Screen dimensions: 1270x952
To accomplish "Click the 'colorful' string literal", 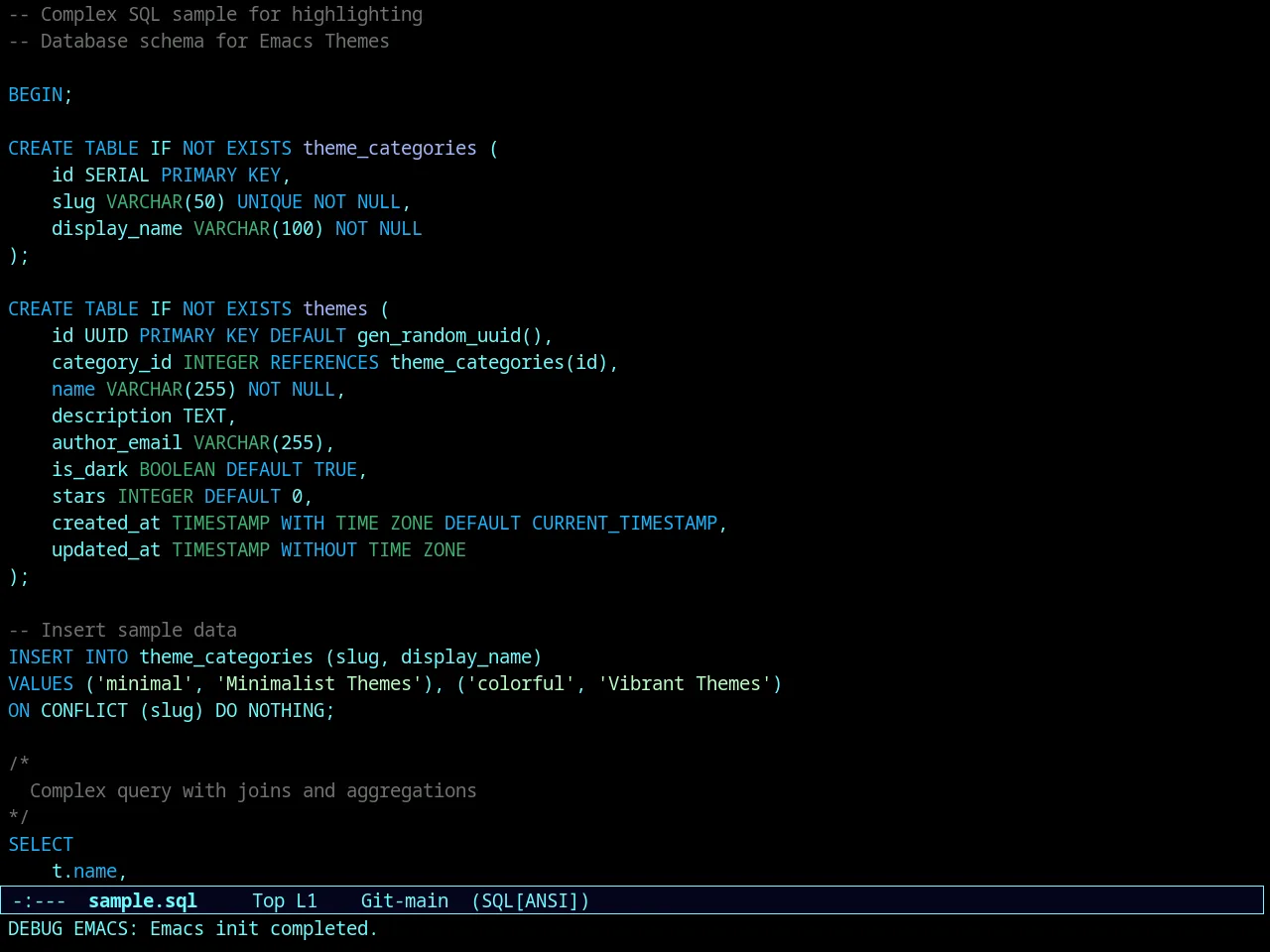I will 521,683.
